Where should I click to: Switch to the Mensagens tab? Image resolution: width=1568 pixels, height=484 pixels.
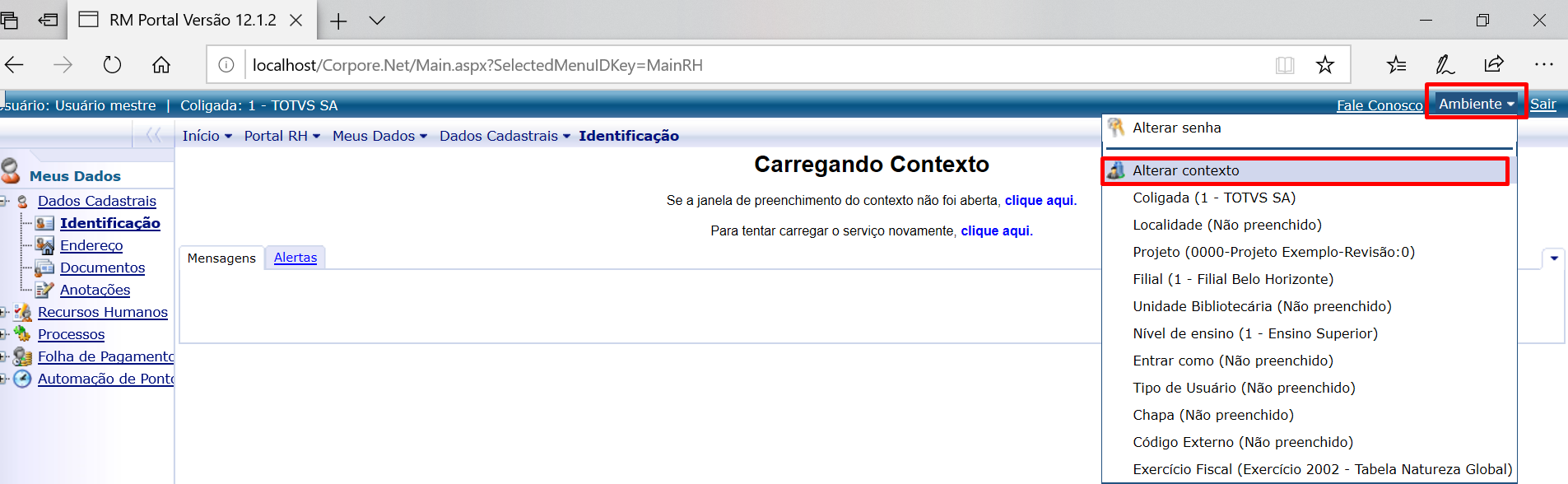click(x=221, y=258)
